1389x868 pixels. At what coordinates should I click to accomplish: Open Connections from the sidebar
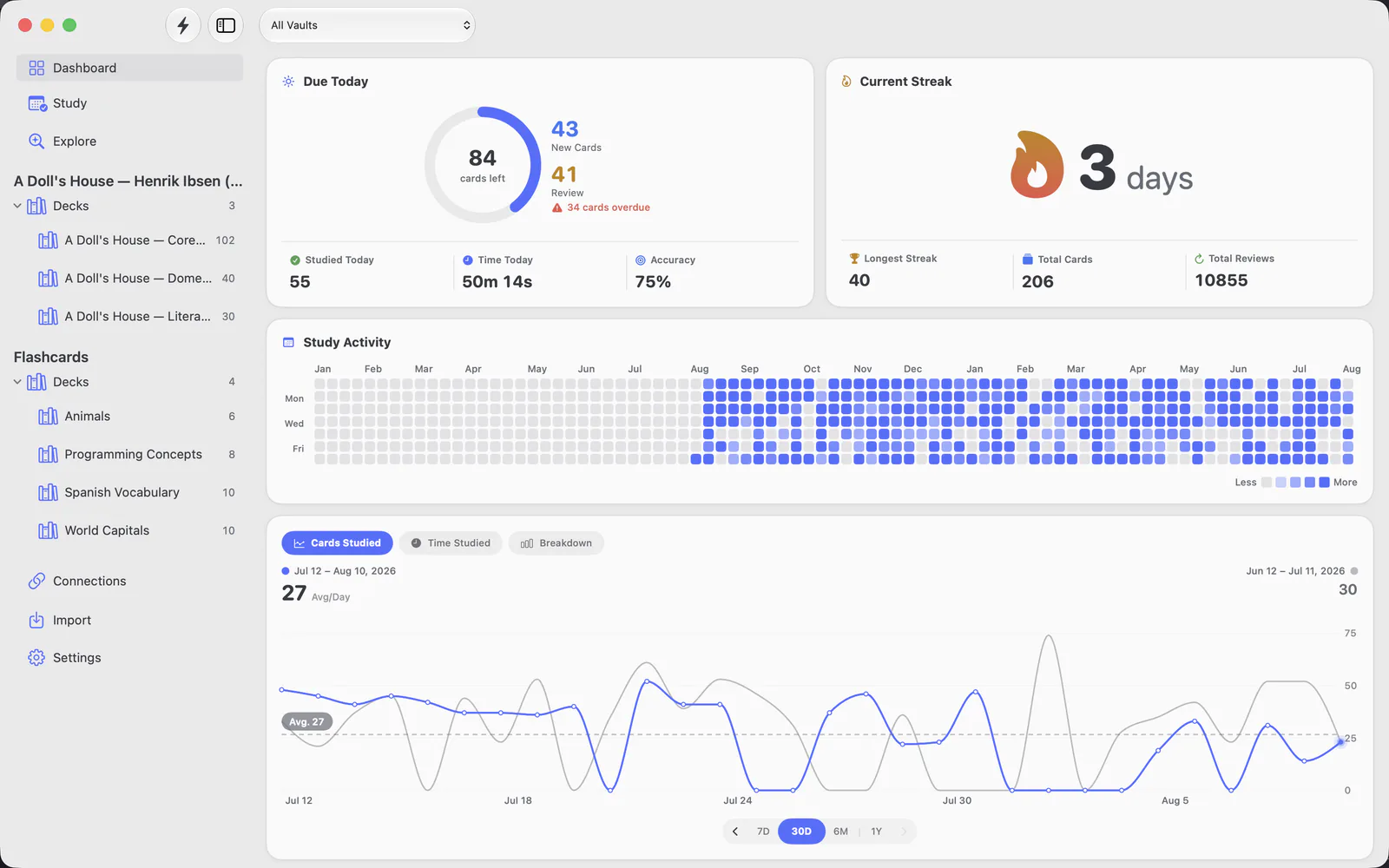(129, 582)
